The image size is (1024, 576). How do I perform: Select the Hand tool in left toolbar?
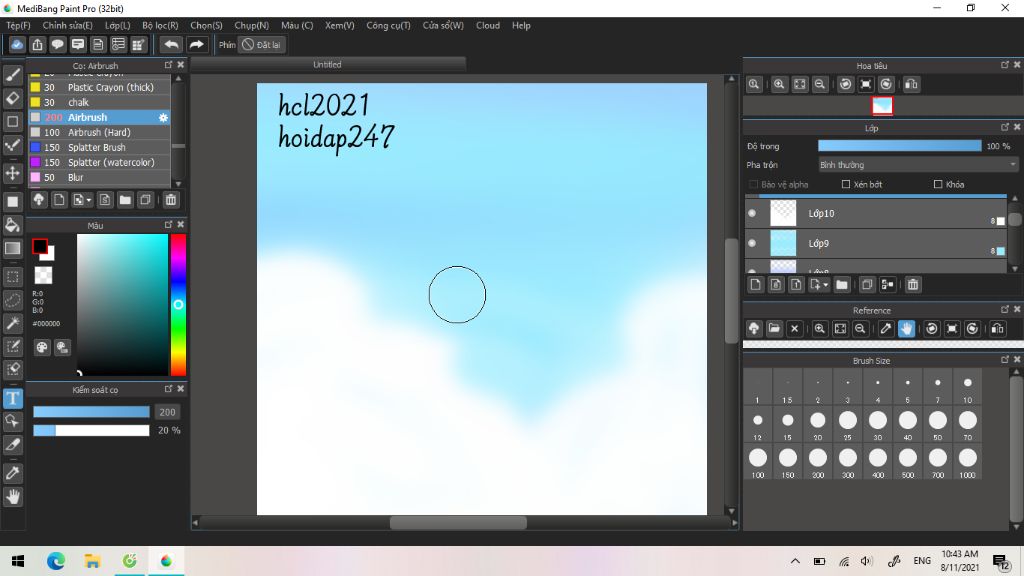click(x=12, y=497)
